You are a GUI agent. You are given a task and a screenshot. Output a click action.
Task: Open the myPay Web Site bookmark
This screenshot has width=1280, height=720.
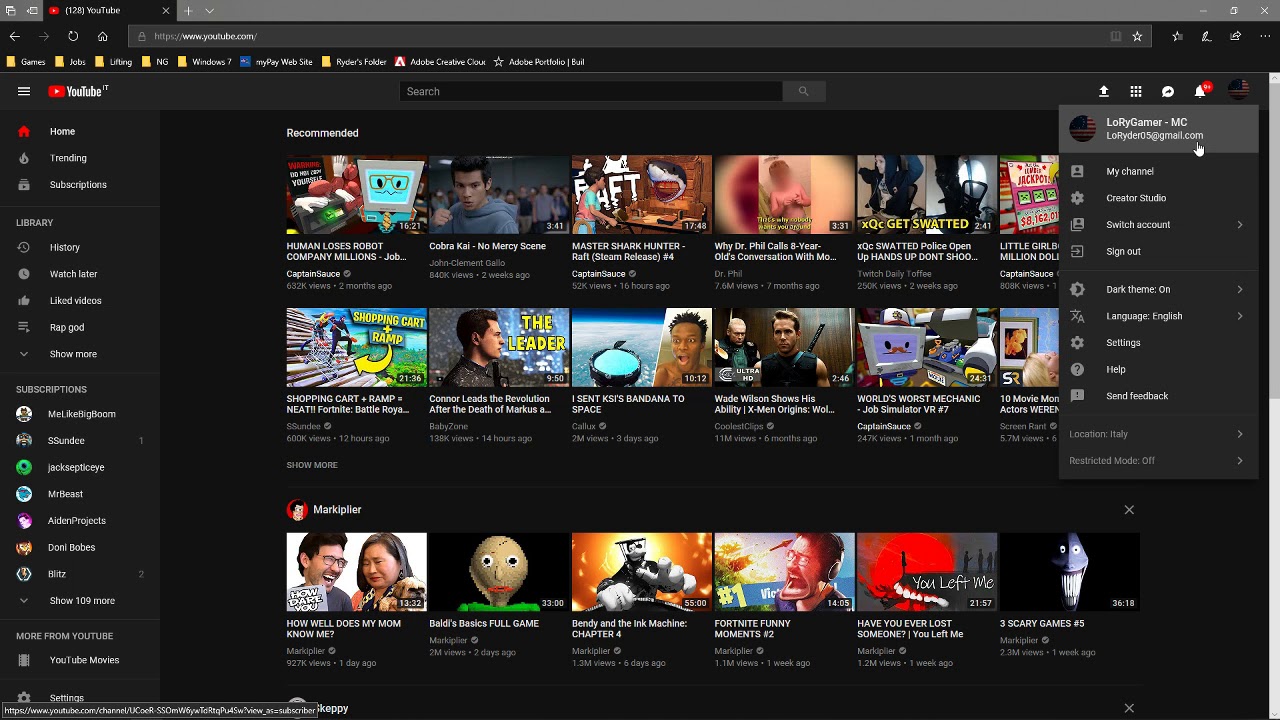[276, 62]
